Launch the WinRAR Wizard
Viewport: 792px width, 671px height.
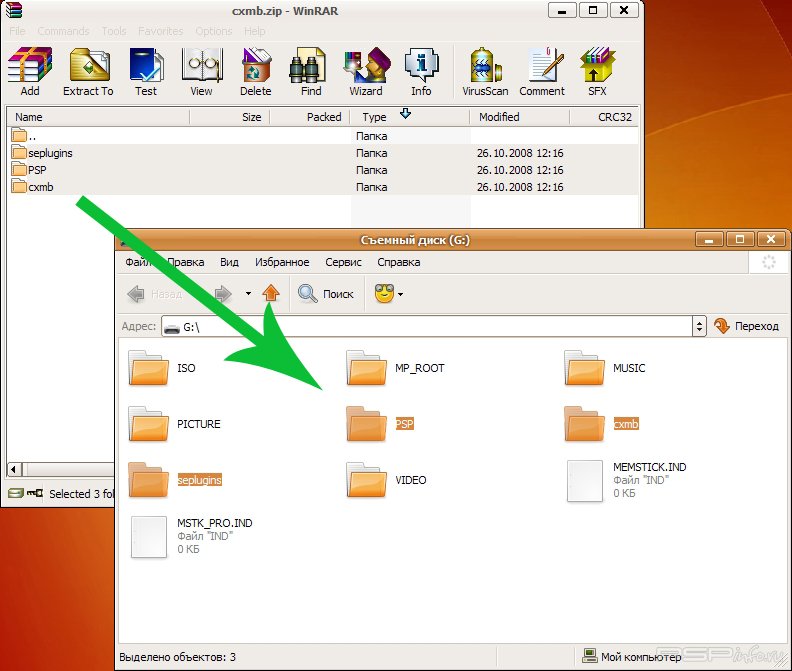coord(366,71)
